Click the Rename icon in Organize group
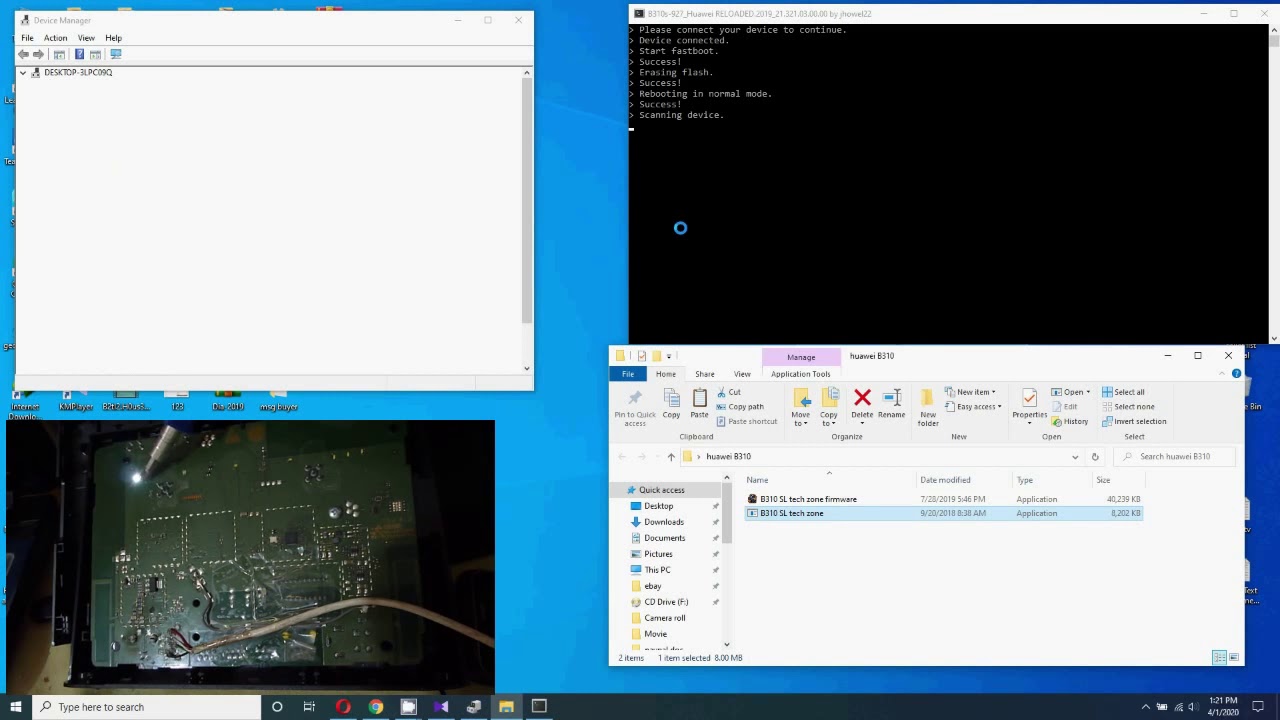The image size is (1280, 720). [891, 399]
